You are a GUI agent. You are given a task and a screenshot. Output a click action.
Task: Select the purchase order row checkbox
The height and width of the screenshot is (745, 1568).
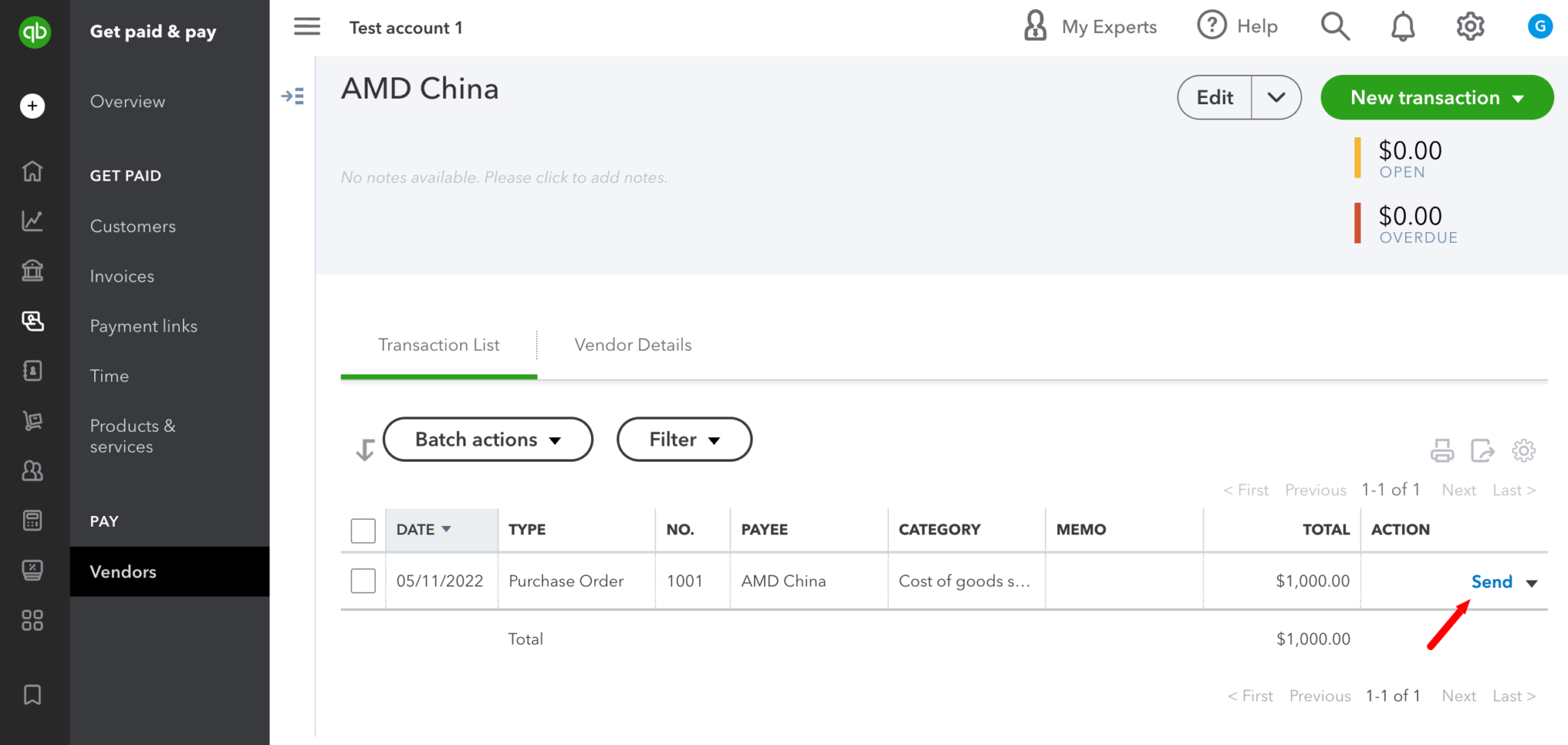click(362, 580)
